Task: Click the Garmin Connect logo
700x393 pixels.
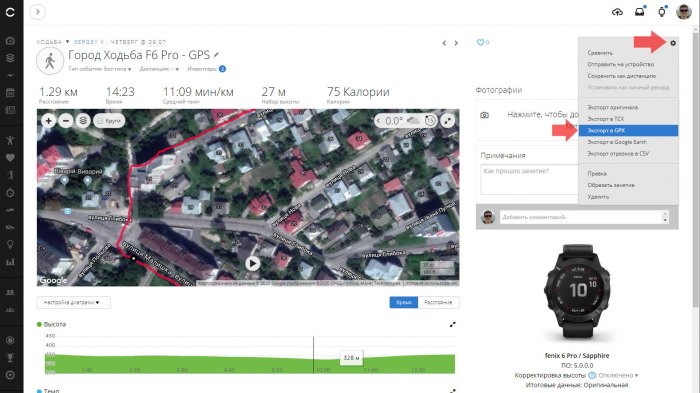Action: click(x=10, y=12)
